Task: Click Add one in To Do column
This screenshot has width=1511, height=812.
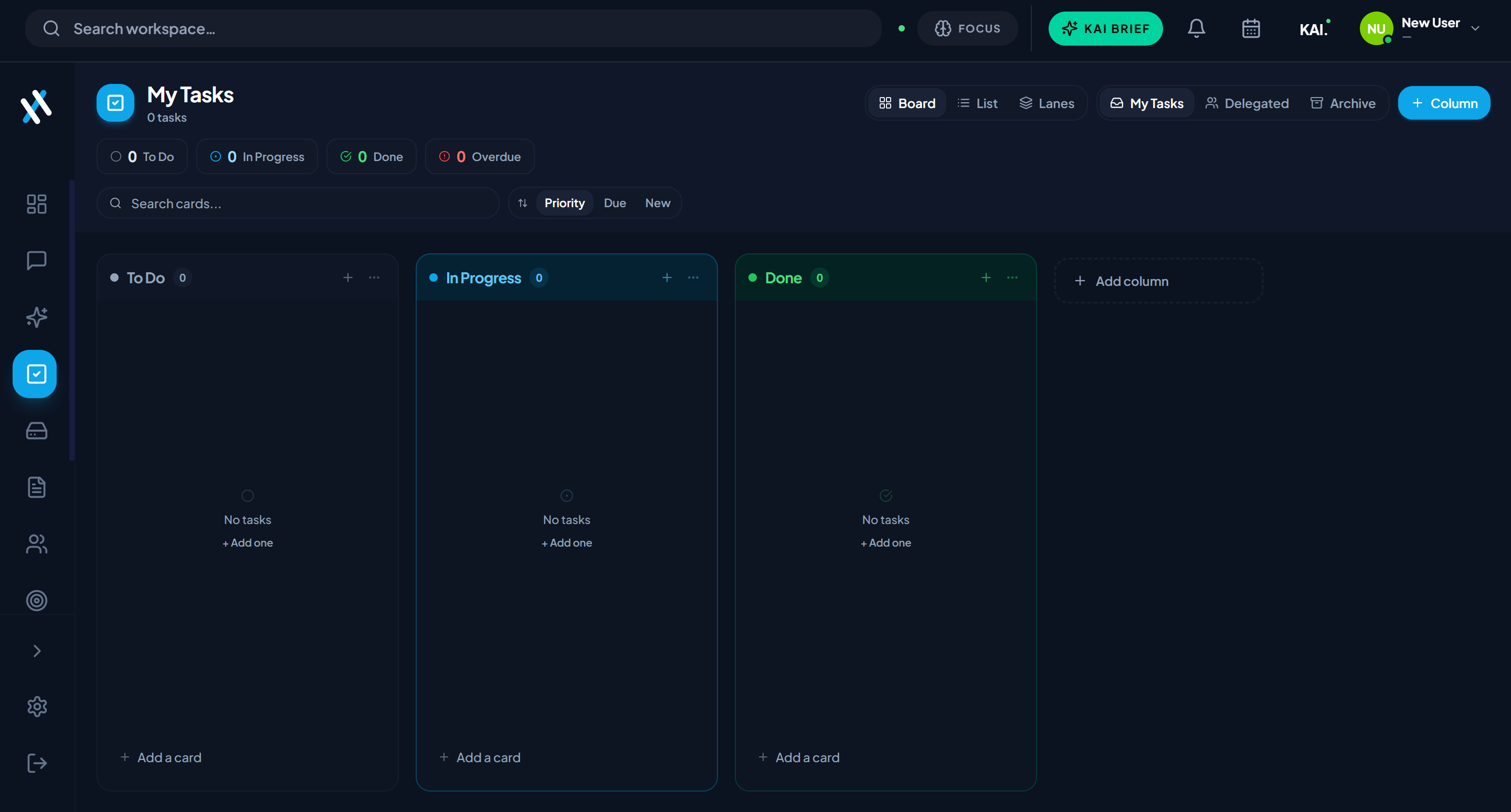Action: pyautogui.click(x=248, y=543)
